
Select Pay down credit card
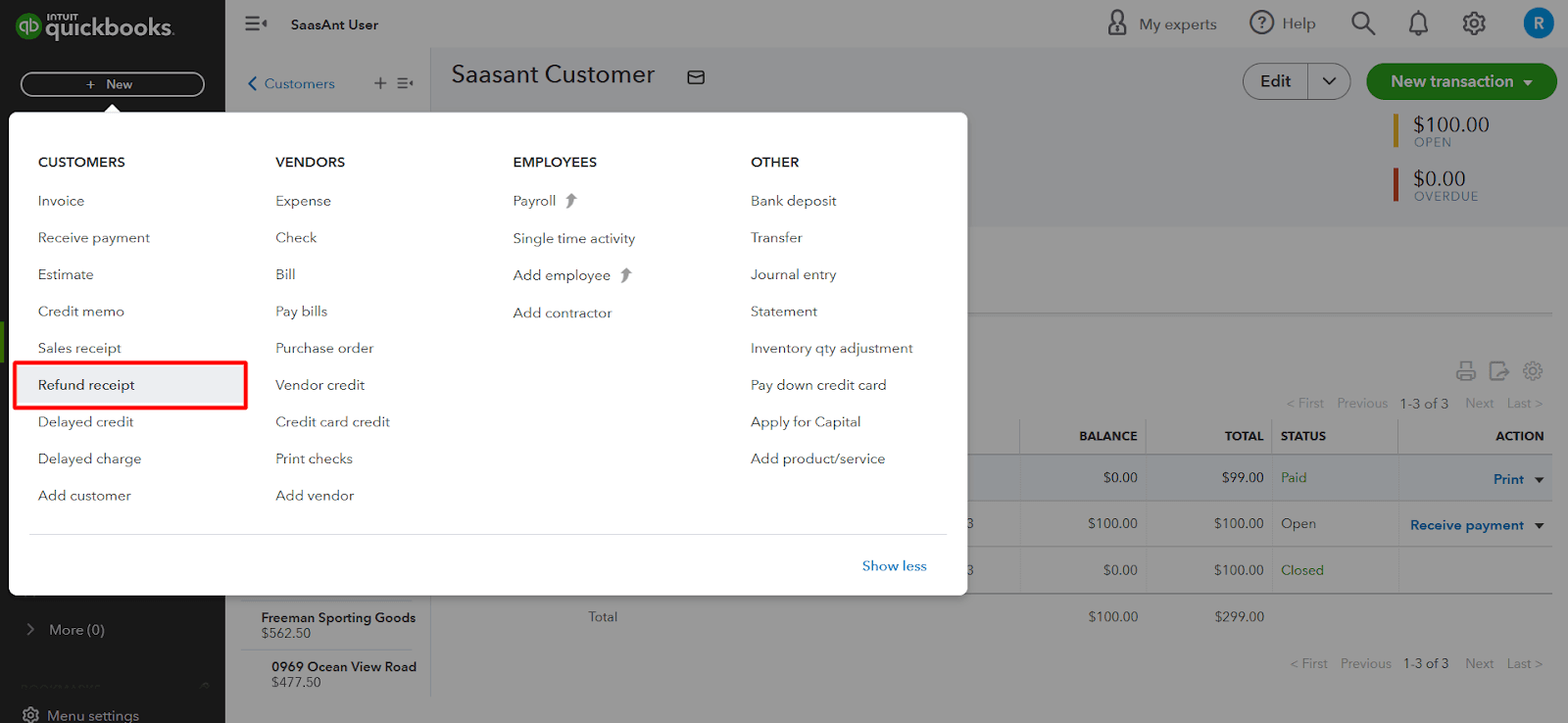coord(818,385)
